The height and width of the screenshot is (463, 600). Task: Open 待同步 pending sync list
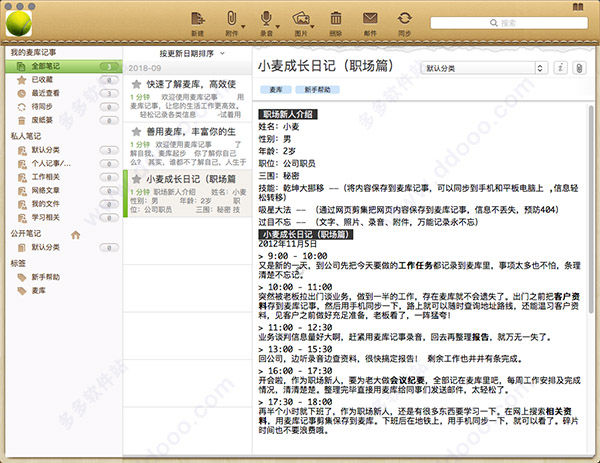[64, 107]
